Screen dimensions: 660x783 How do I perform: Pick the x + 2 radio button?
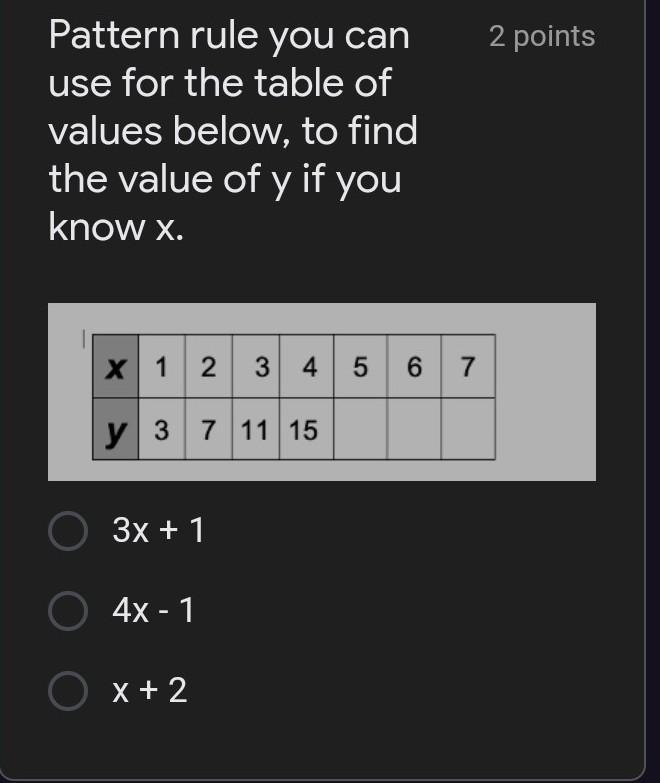[68, 690]
